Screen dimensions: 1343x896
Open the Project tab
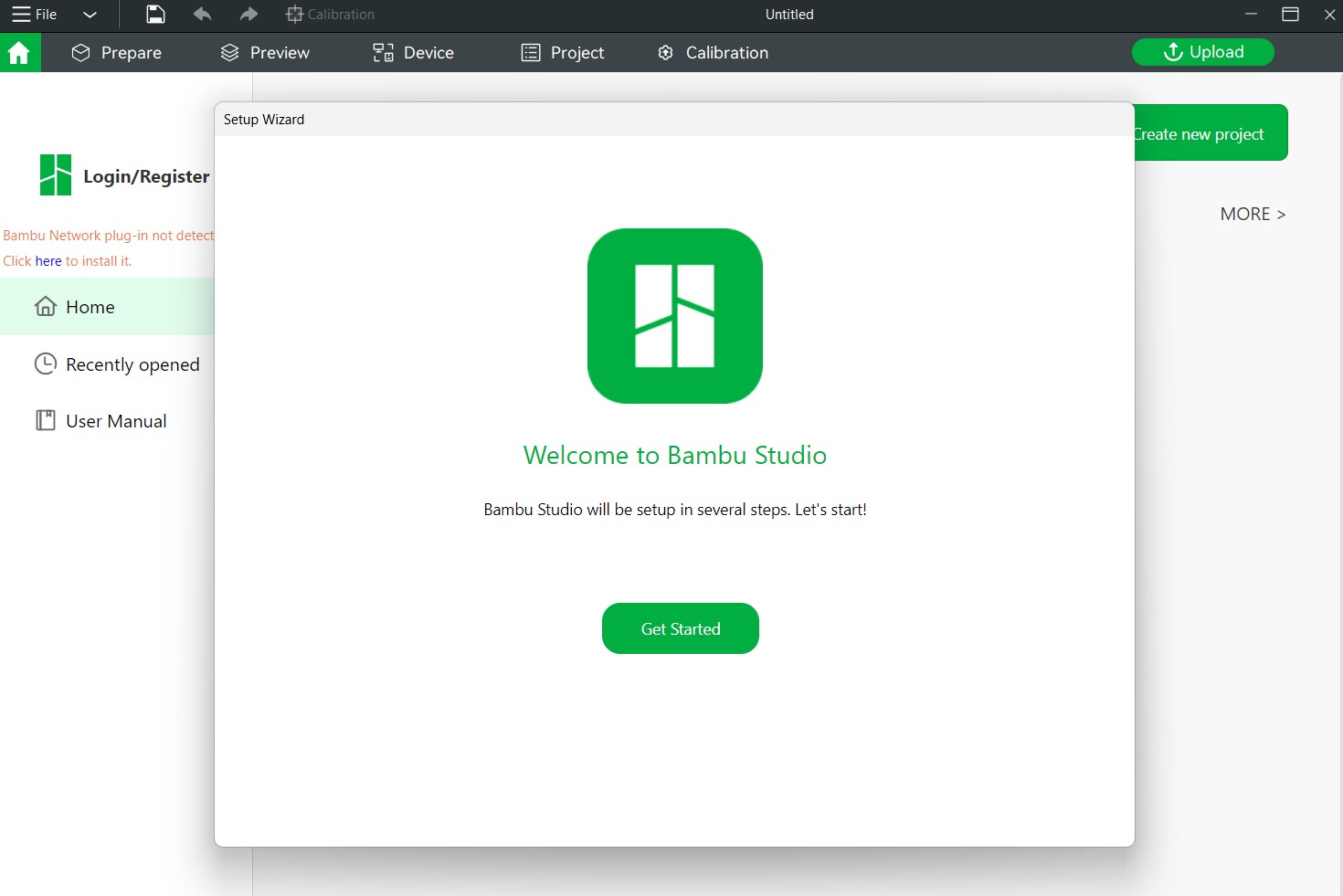click(563, 53)
